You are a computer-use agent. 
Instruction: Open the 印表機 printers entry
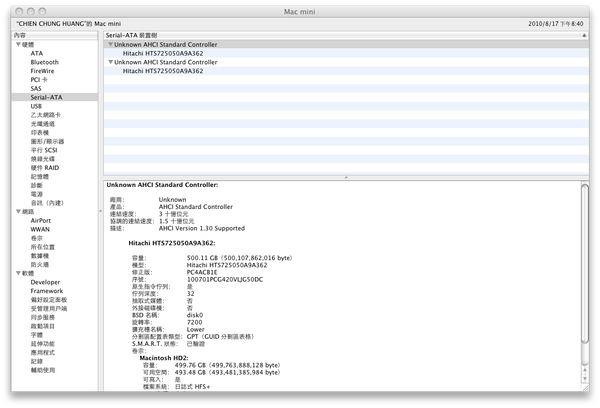[40, 132]
